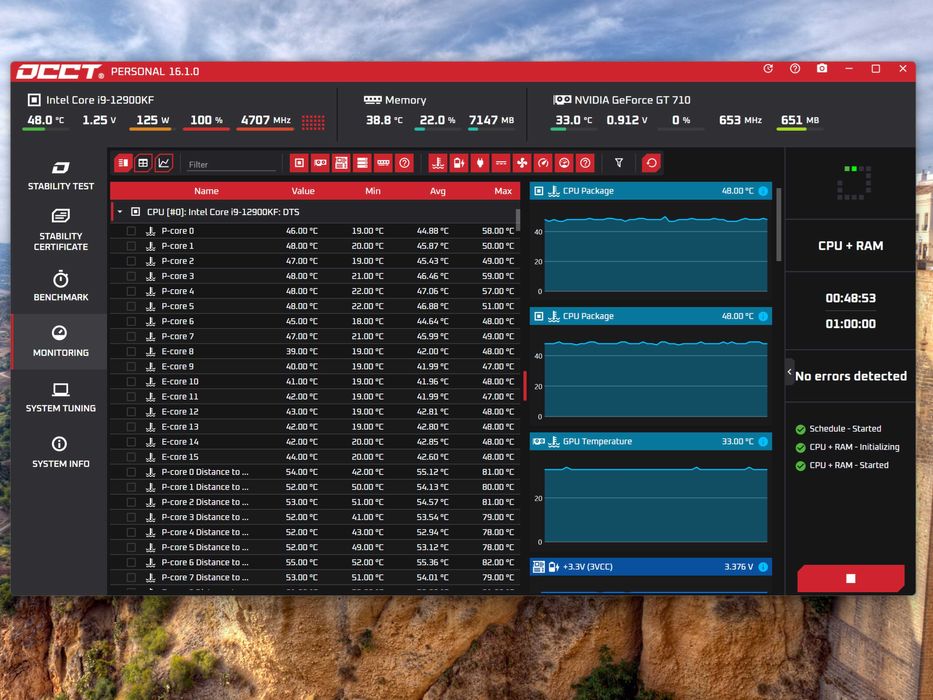Image resolution: width=933 pixels, height=700 pixels.
Task: Click the 'No errors detected' status text
Action: (x=851, y=376)
